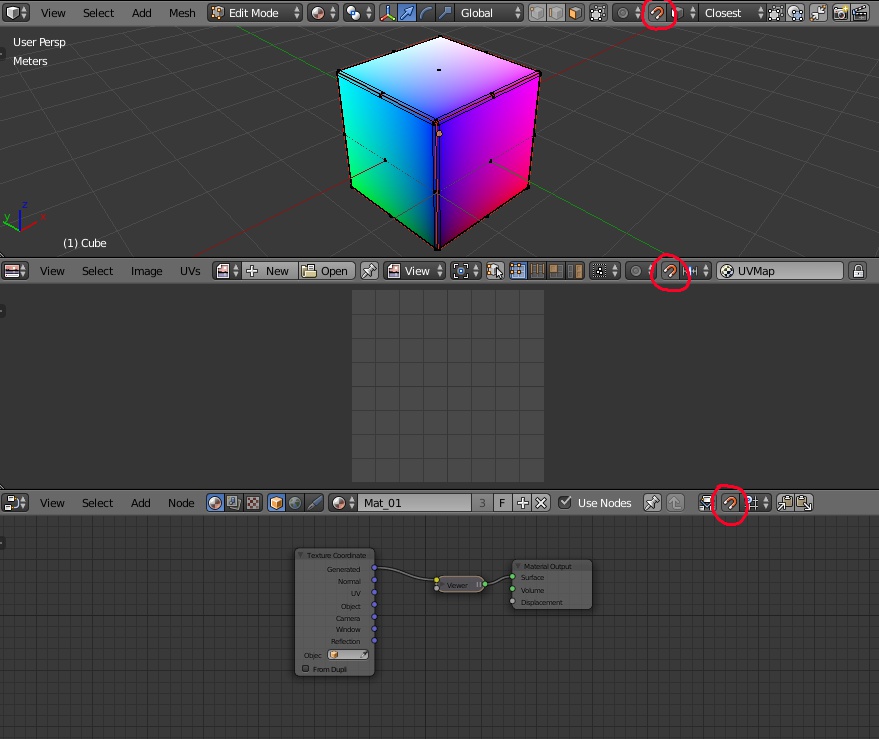Toggle UV lock icon next to UVMap
This screenshot has width=879, height=739.
tap(858, 271)
